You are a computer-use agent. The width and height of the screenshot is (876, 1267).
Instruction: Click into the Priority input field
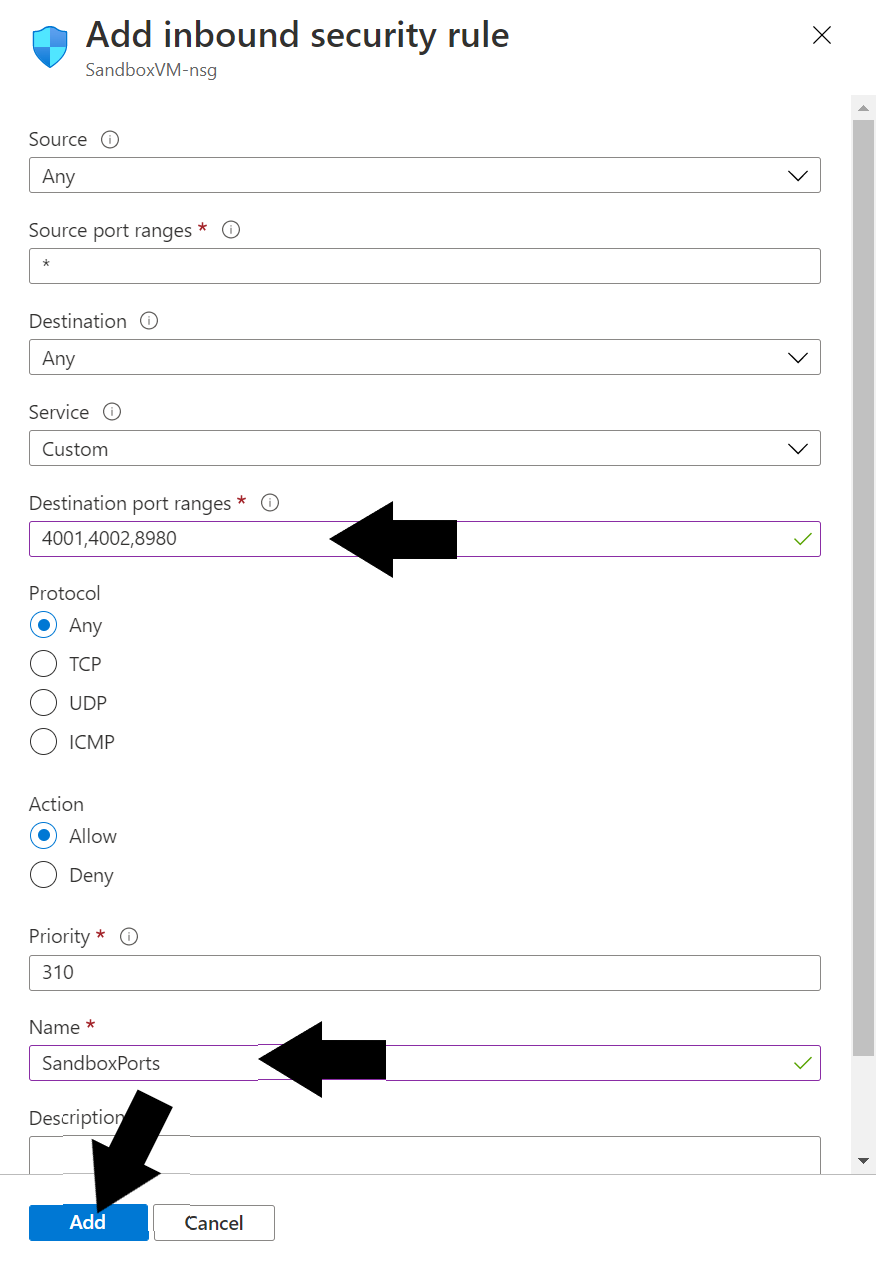coord(424,972)
